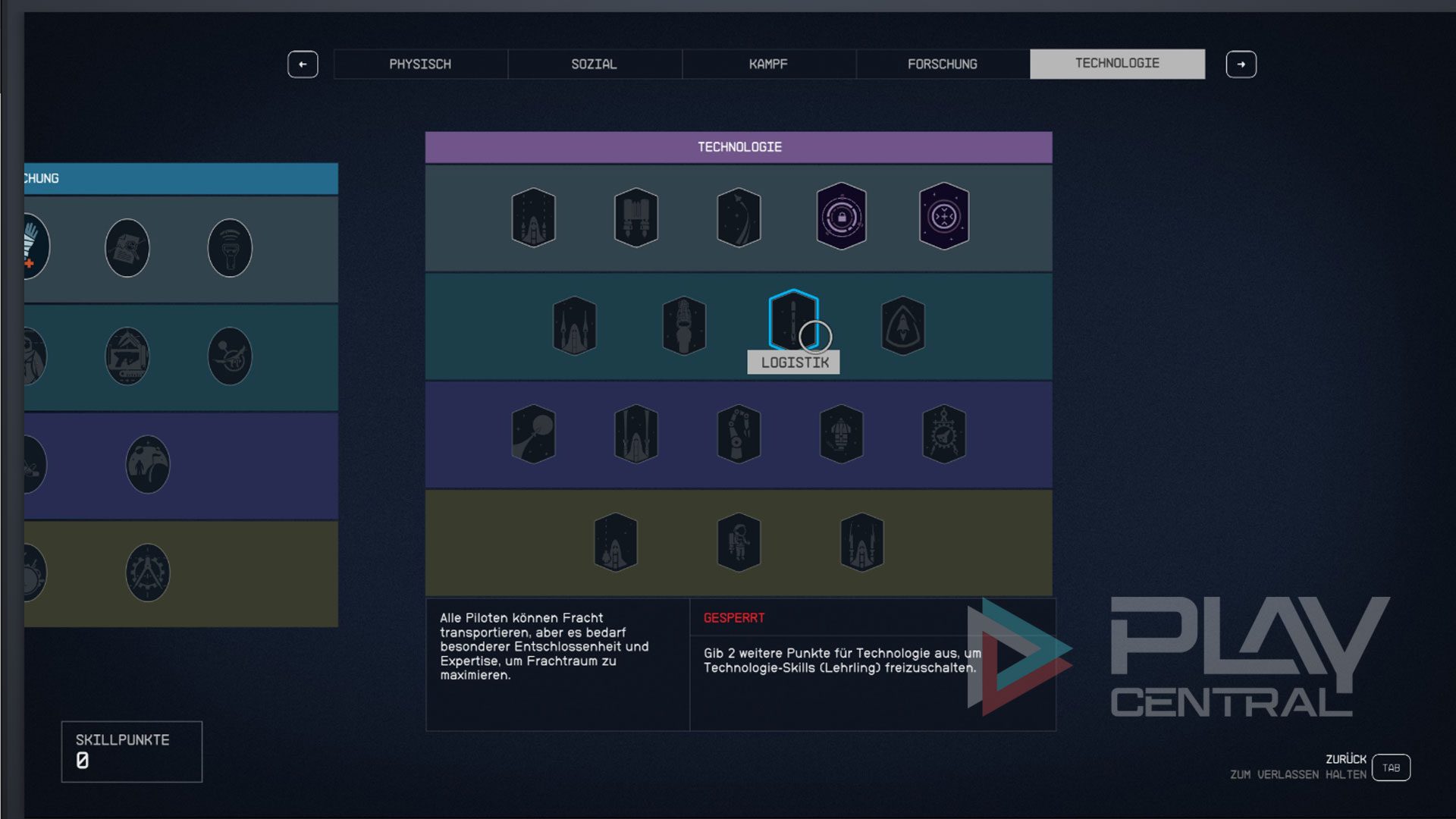1456x819 pixels.
Task: Select the astronaut with jetpack skill icon
Action: coord(738,541)
